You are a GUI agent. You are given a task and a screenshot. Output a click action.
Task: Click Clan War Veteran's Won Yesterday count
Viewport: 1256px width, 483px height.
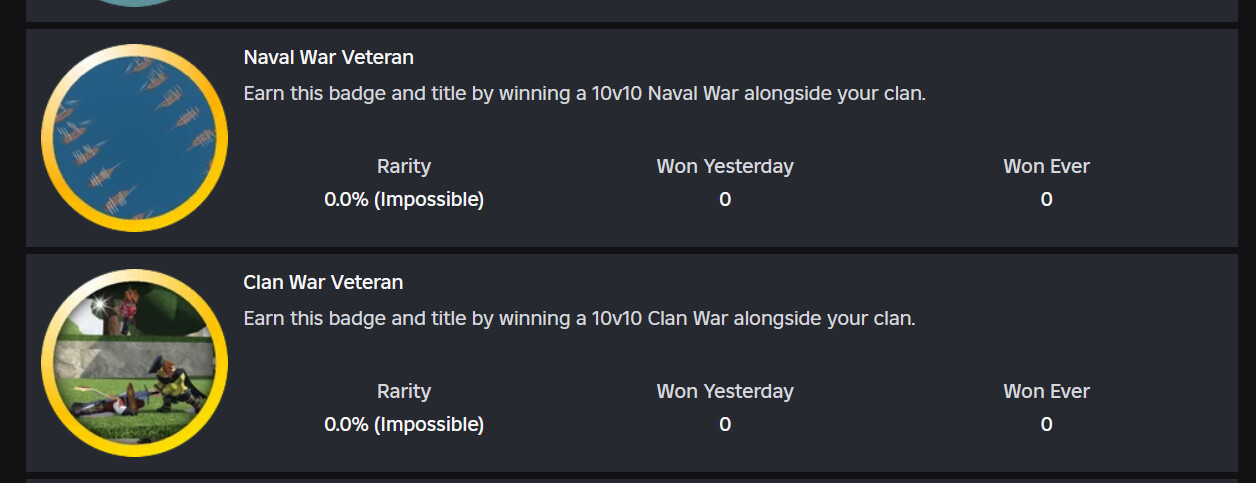point(725,424)
